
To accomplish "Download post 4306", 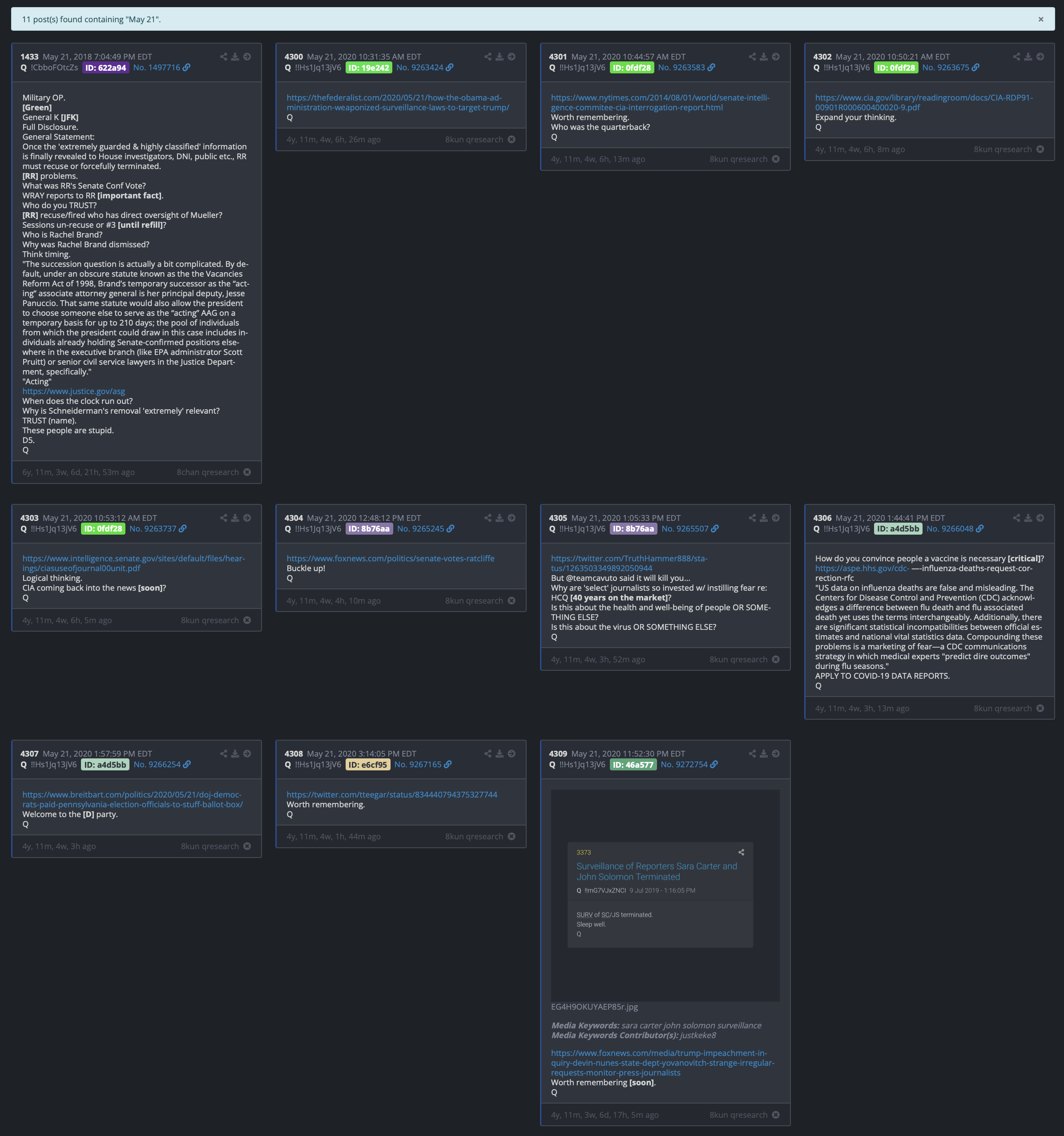I will (x=1028, y=518).
